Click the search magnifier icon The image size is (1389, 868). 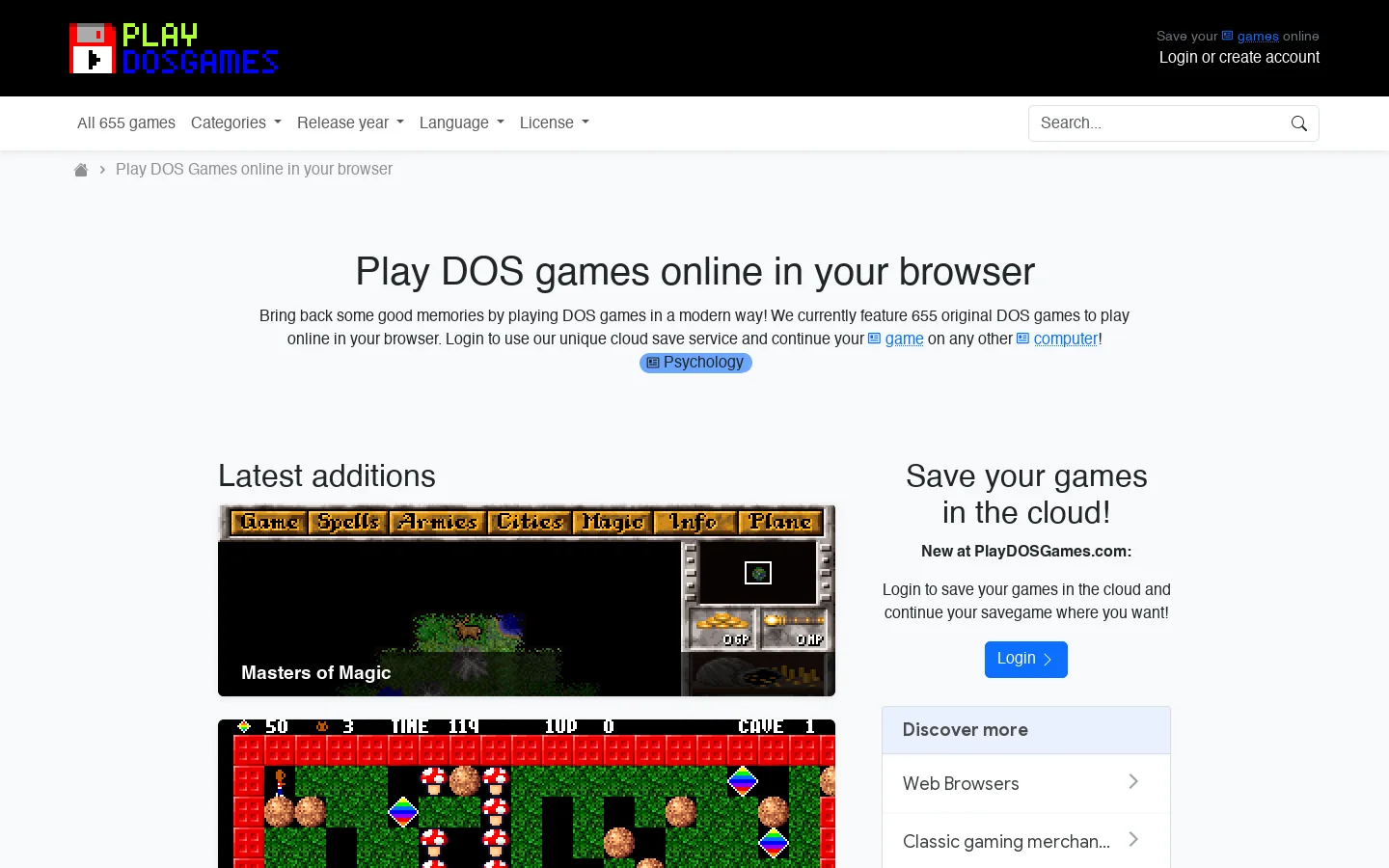[1299, 123]
